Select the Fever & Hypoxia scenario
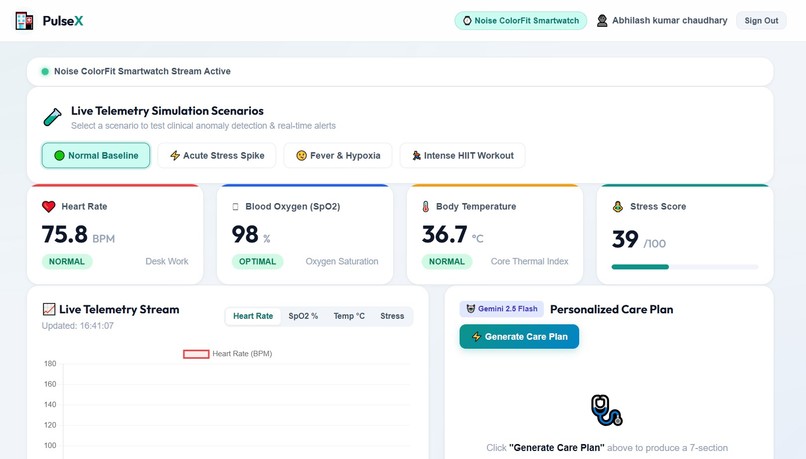806x459 pixels. (338, 155)
